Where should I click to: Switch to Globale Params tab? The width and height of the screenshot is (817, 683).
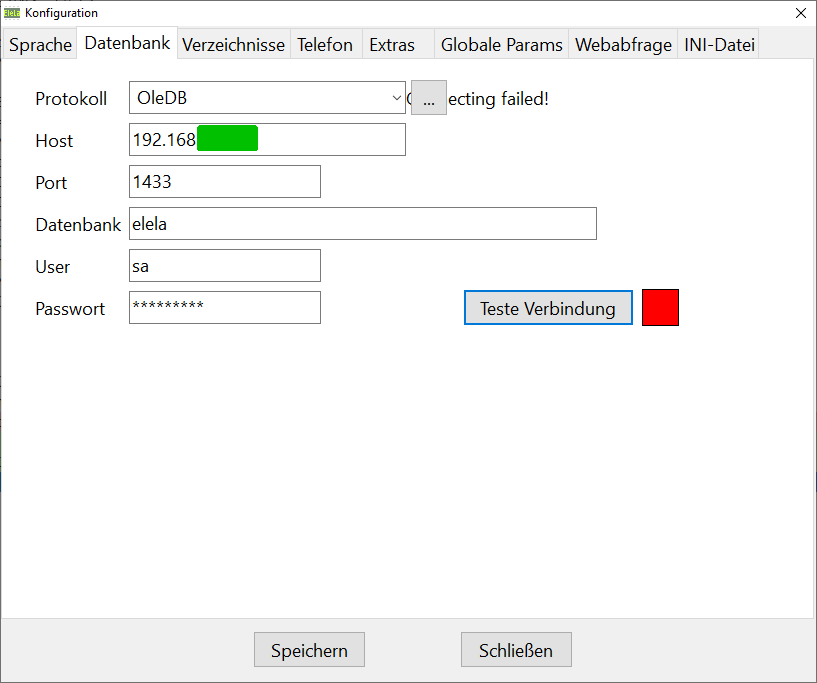click(x=502, y=45)
